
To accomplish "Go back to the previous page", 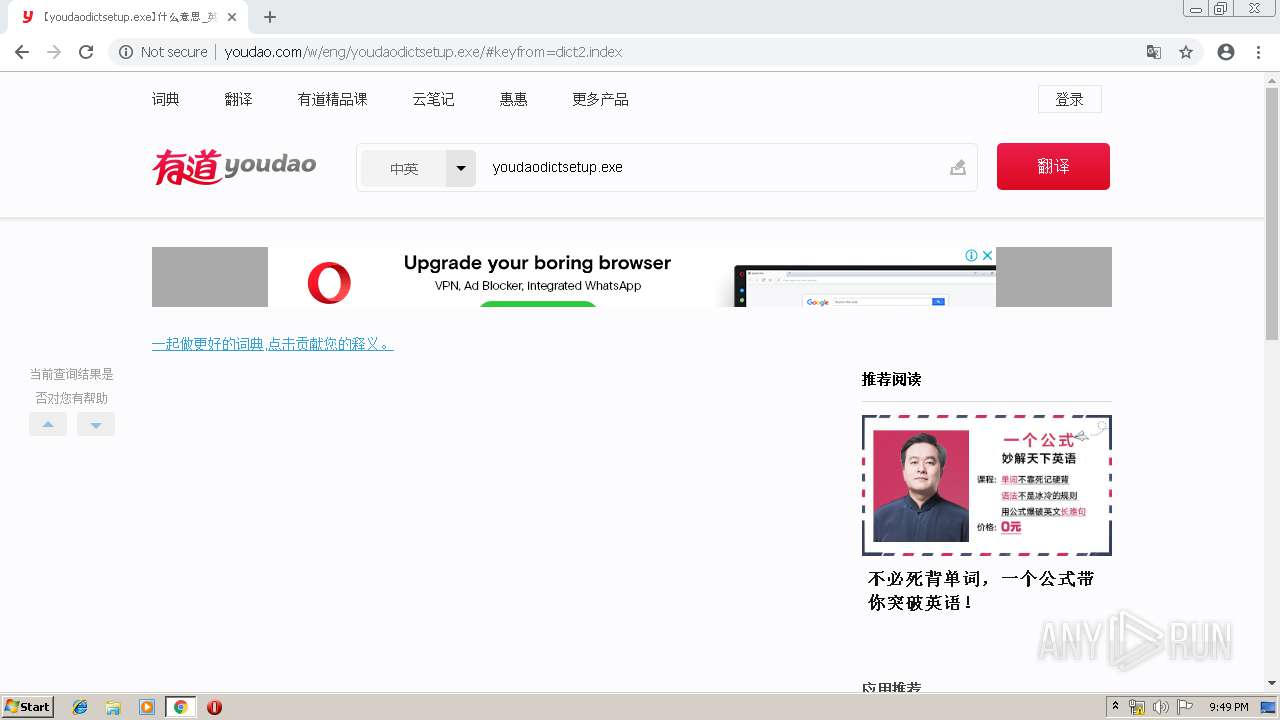I will [22, 52].
